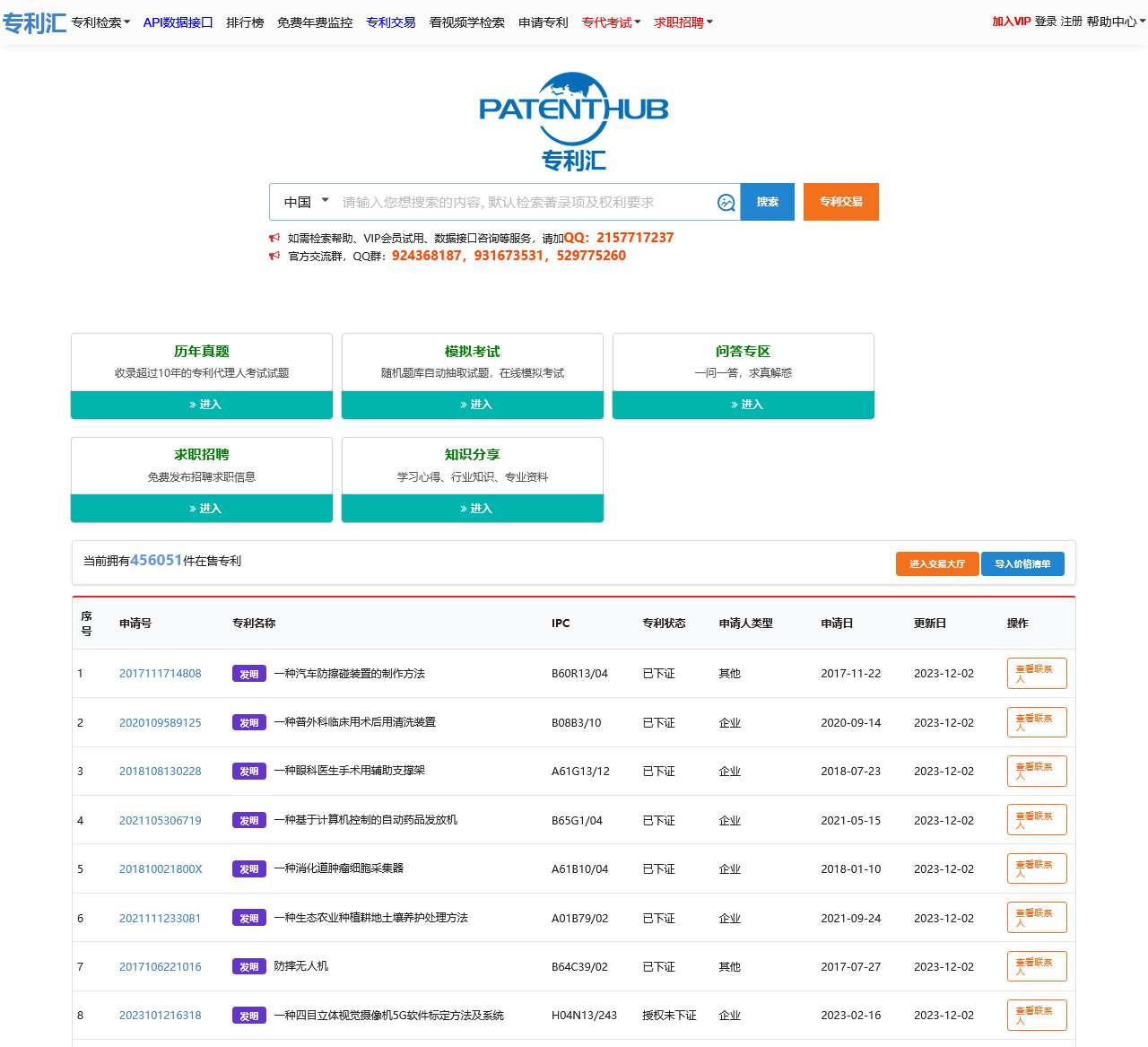Open patent application 2020109589125
Screen dimensions: 1148x1047
tap(161, 723)
